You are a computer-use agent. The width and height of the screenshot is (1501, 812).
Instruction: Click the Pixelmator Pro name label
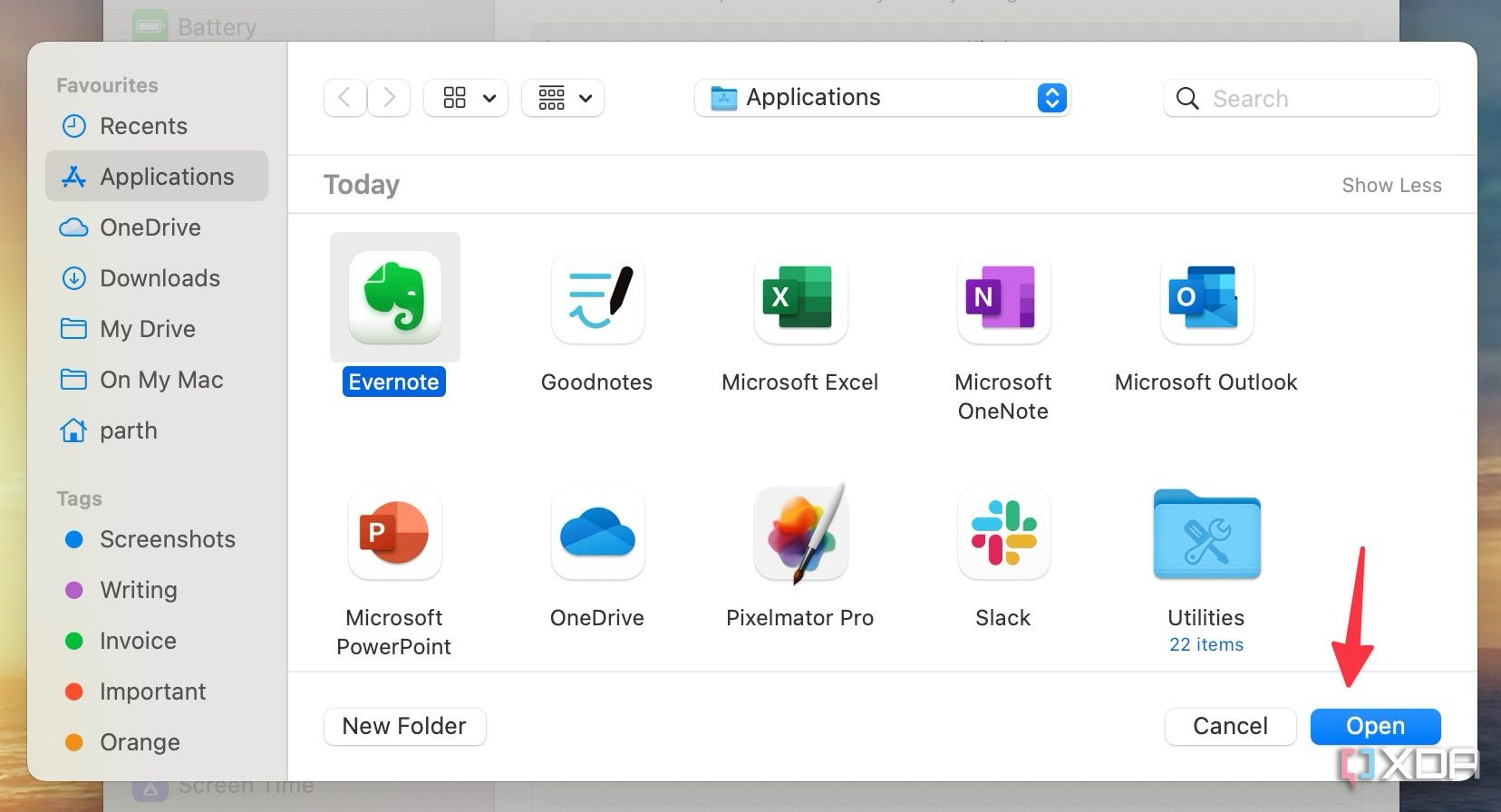[x=800, y=617]
